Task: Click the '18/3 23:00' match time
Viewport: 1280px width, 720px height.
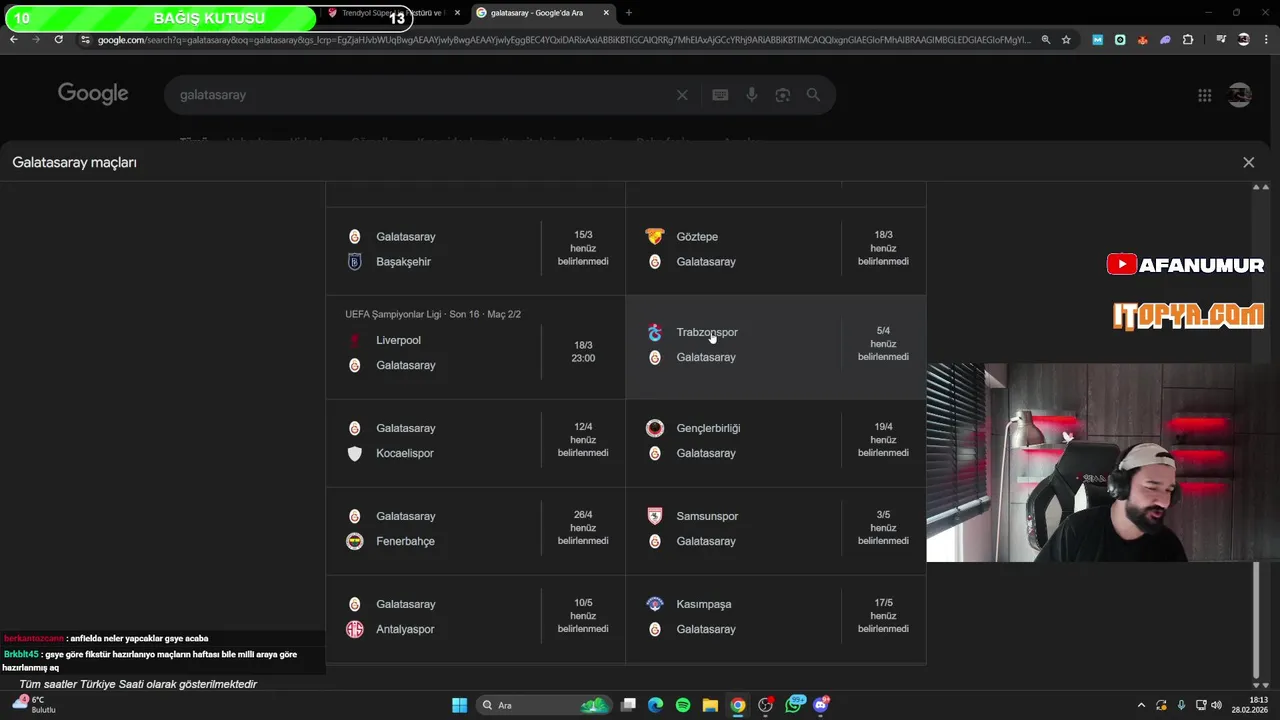Action: [583, 351]
